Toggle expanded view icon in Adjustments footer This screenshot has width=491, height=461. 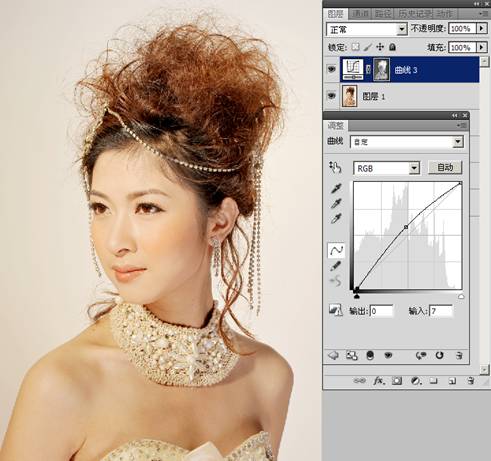click(x=352, y=356)
